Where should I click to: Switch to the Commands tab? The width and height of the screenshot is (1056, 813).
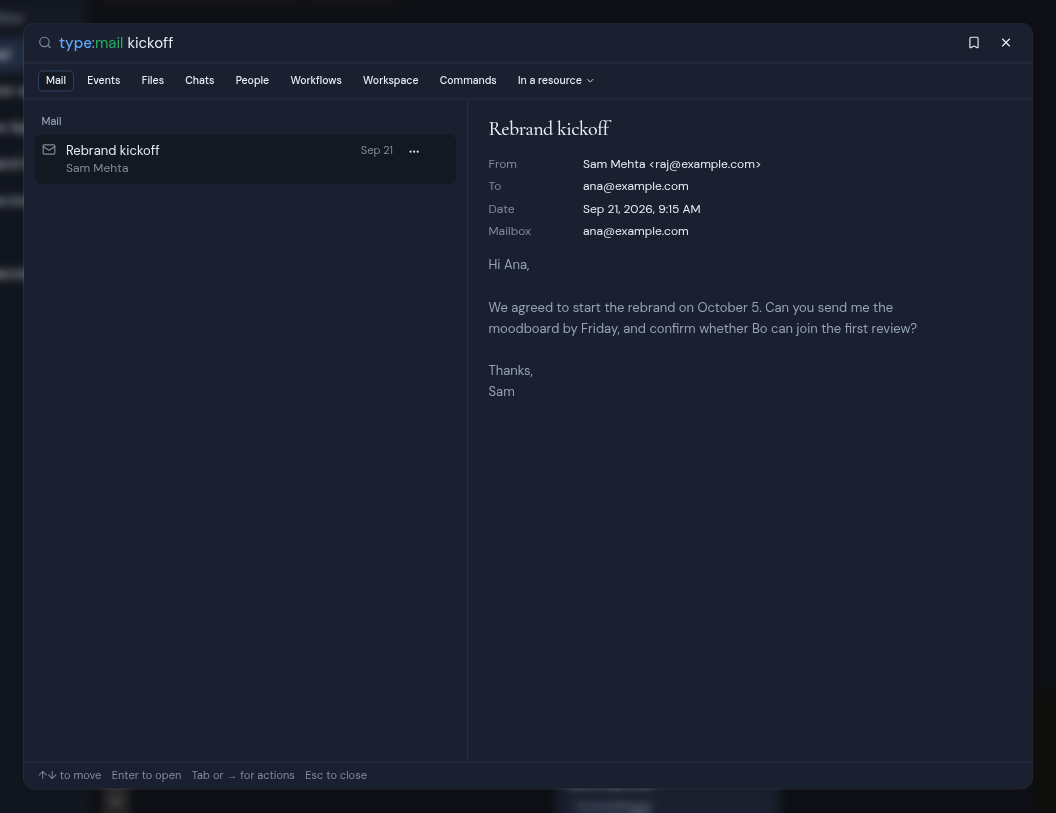point(468,80)
